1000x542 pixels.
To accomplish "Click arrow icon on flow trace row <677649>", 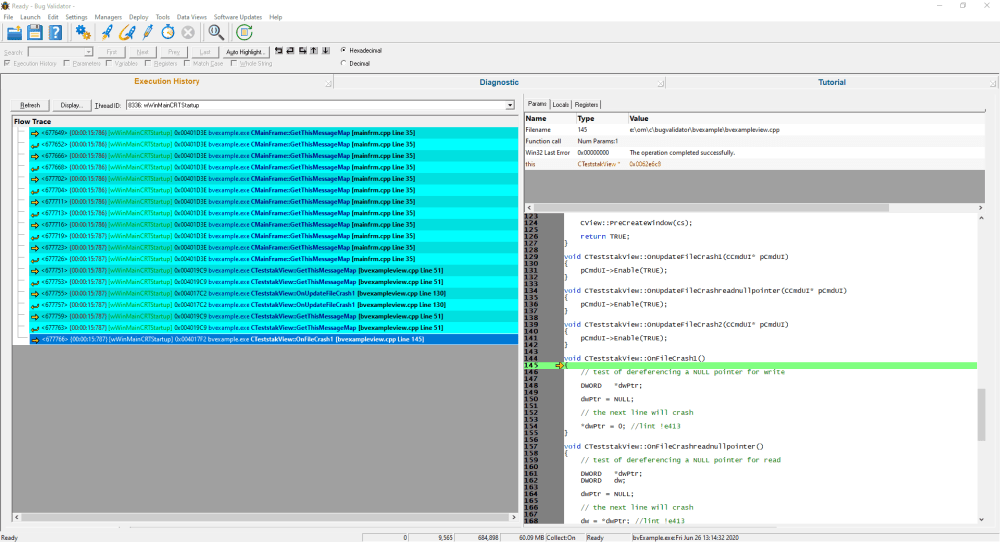I will click(35, 133).
